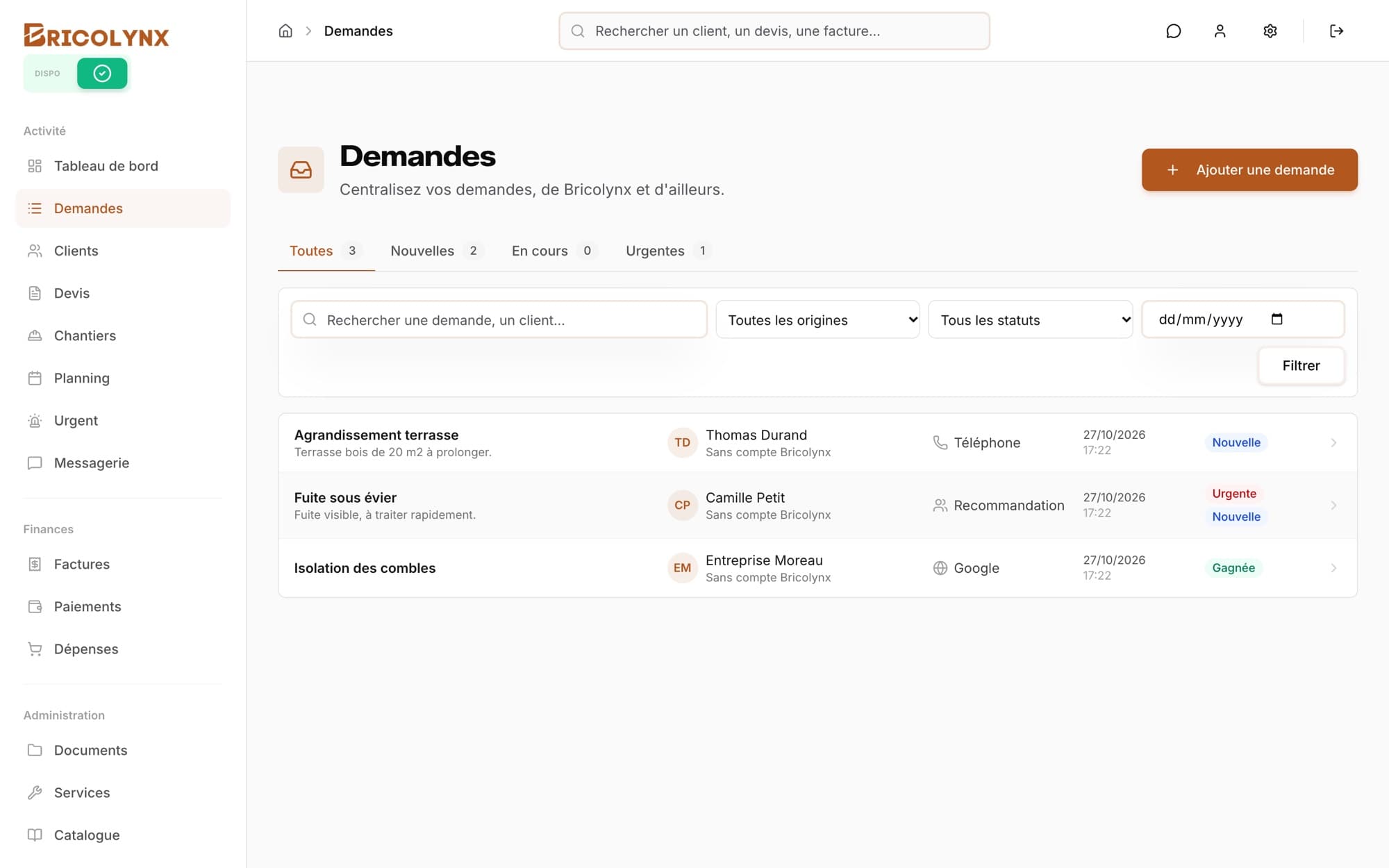Click the Dépenses cart icon in sidebar
Viewport: 1389px width, 868px height.
click(35, 649)
